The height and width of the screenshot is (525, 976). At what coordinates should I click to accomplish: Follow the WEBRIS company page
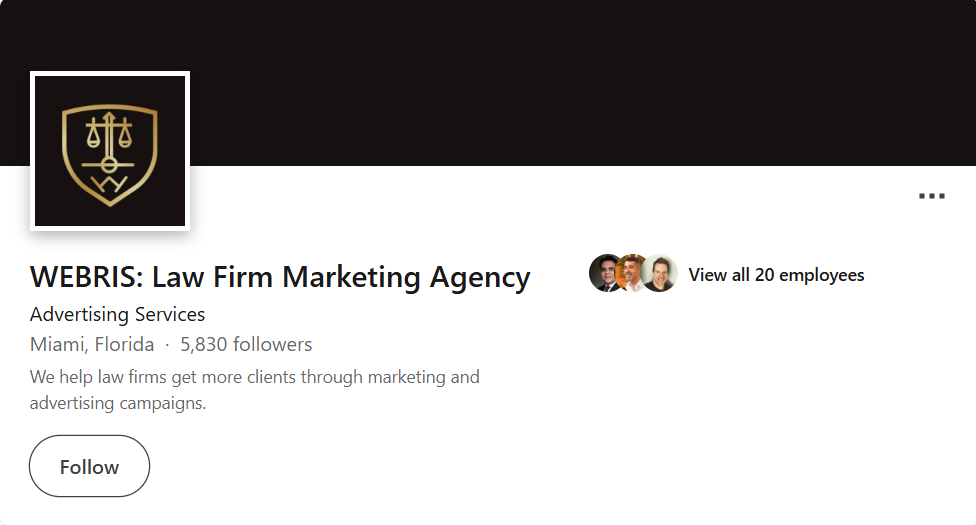click(89, 466)
